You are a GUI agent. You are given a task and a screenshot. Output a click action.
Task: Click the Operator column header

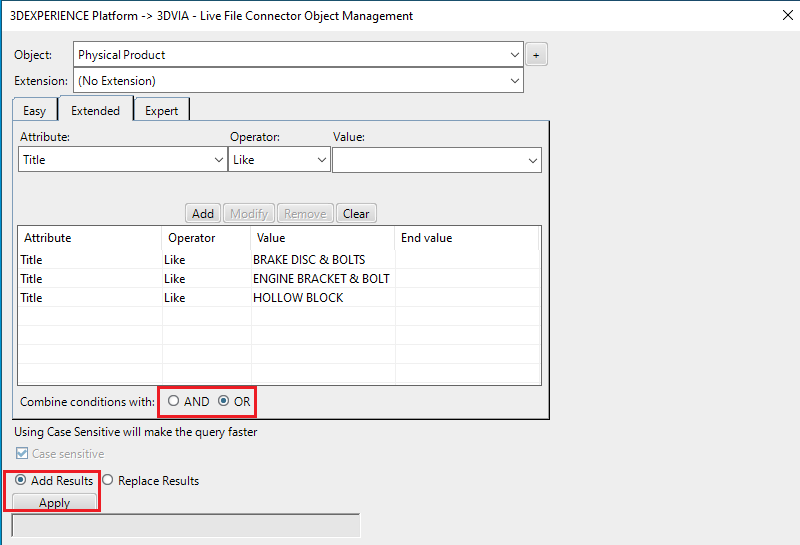(x=206, y=238)
